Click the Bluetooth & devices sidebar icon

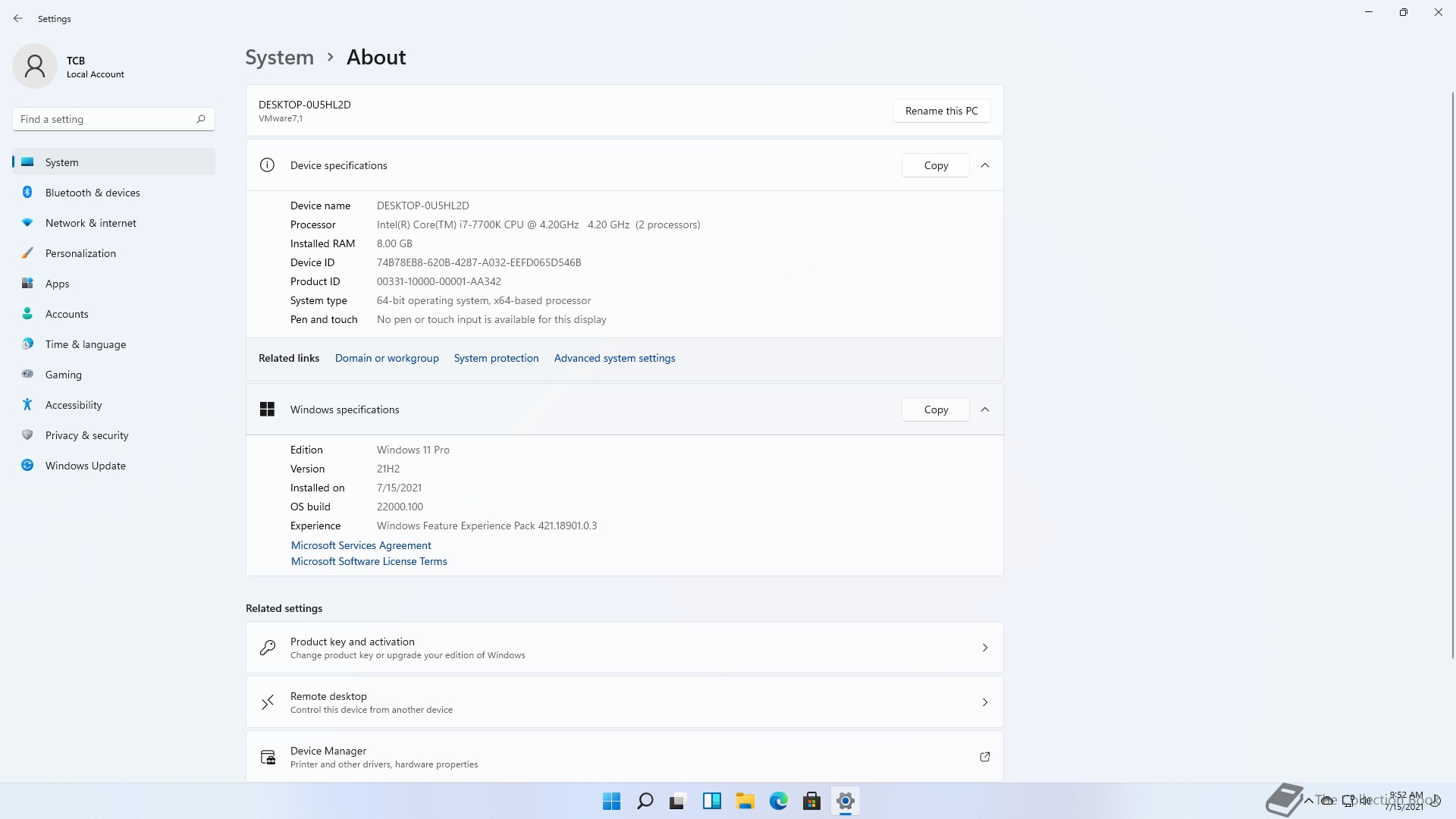(27, 193)
